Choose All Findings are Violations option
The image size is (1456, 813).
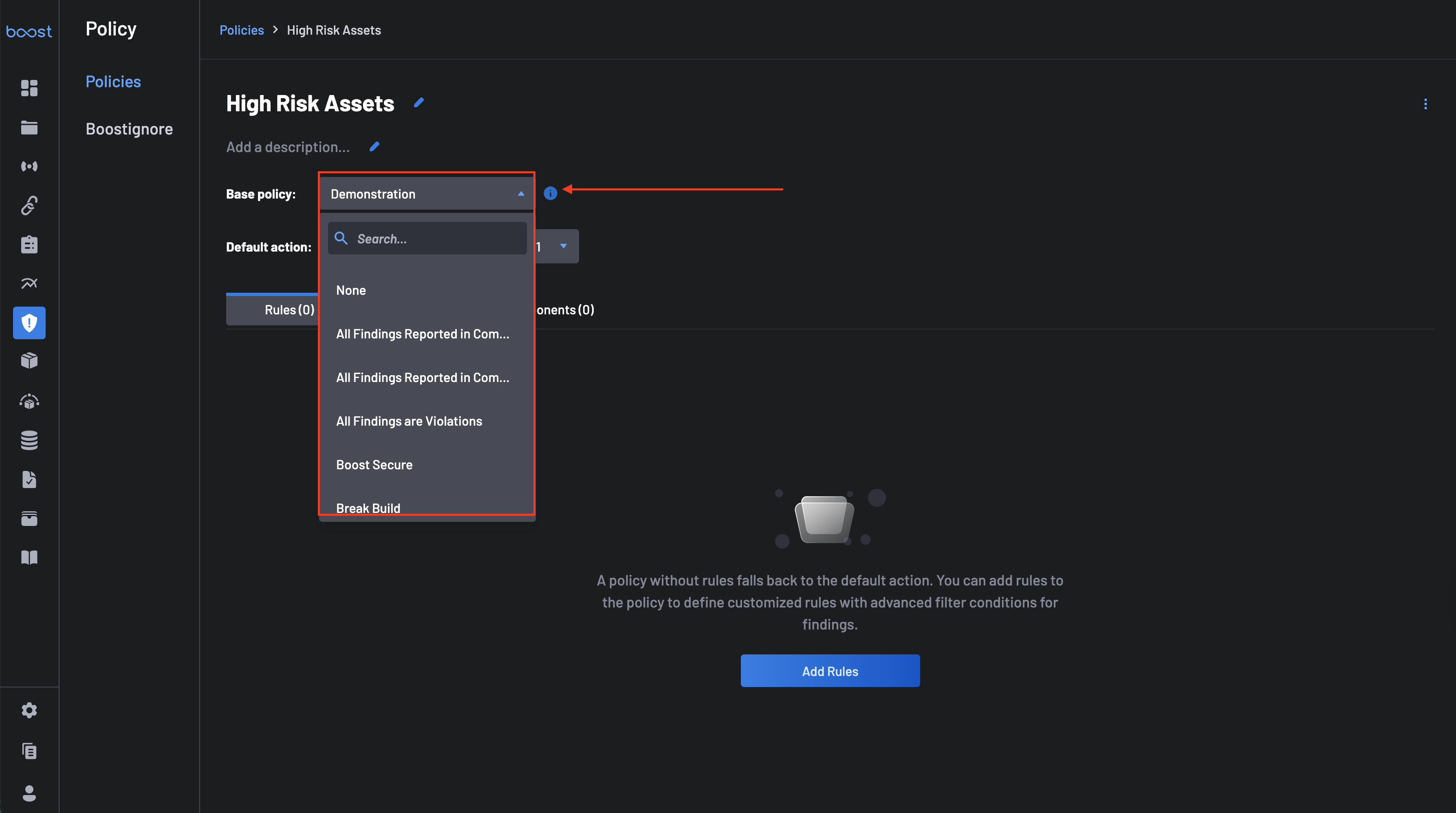409,421
